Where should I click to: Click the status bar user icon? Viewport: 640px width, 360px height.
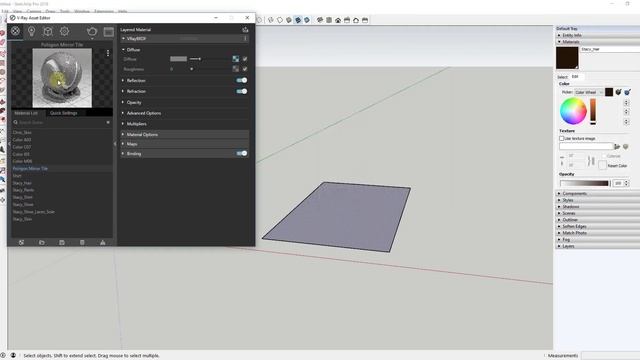coord(13,355)
